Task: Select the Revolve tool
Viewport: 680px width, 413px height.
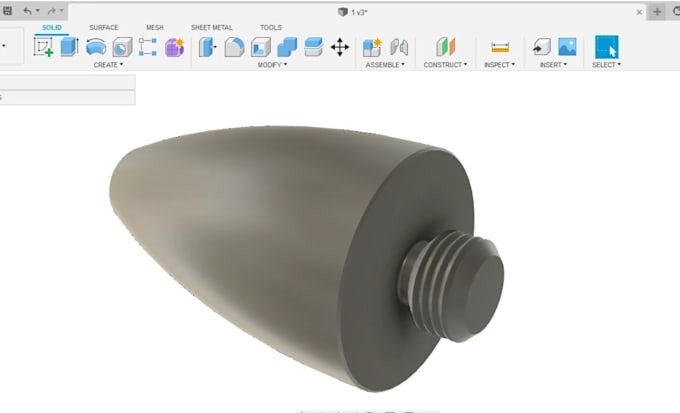Action: tap(96, 47)
